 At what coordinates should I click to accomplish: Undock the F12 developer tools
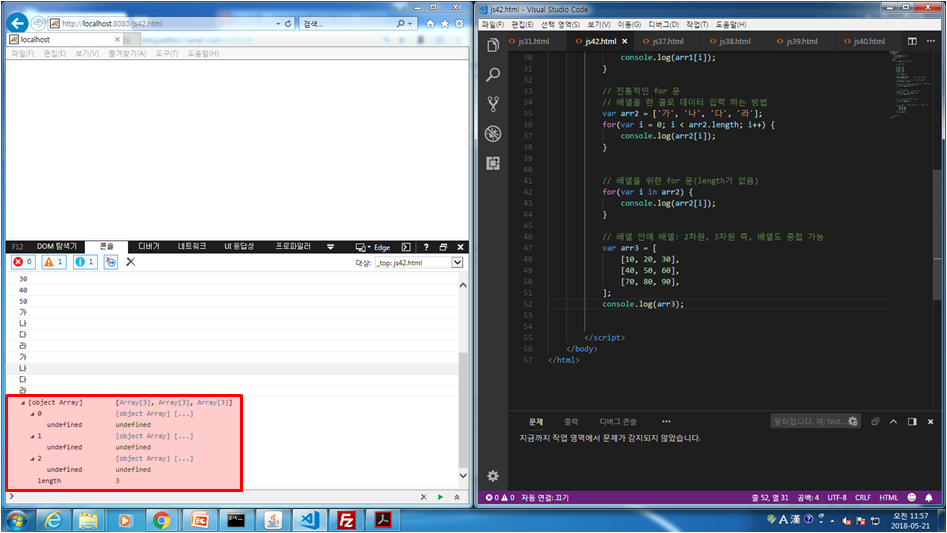click(x=443, y=247)
